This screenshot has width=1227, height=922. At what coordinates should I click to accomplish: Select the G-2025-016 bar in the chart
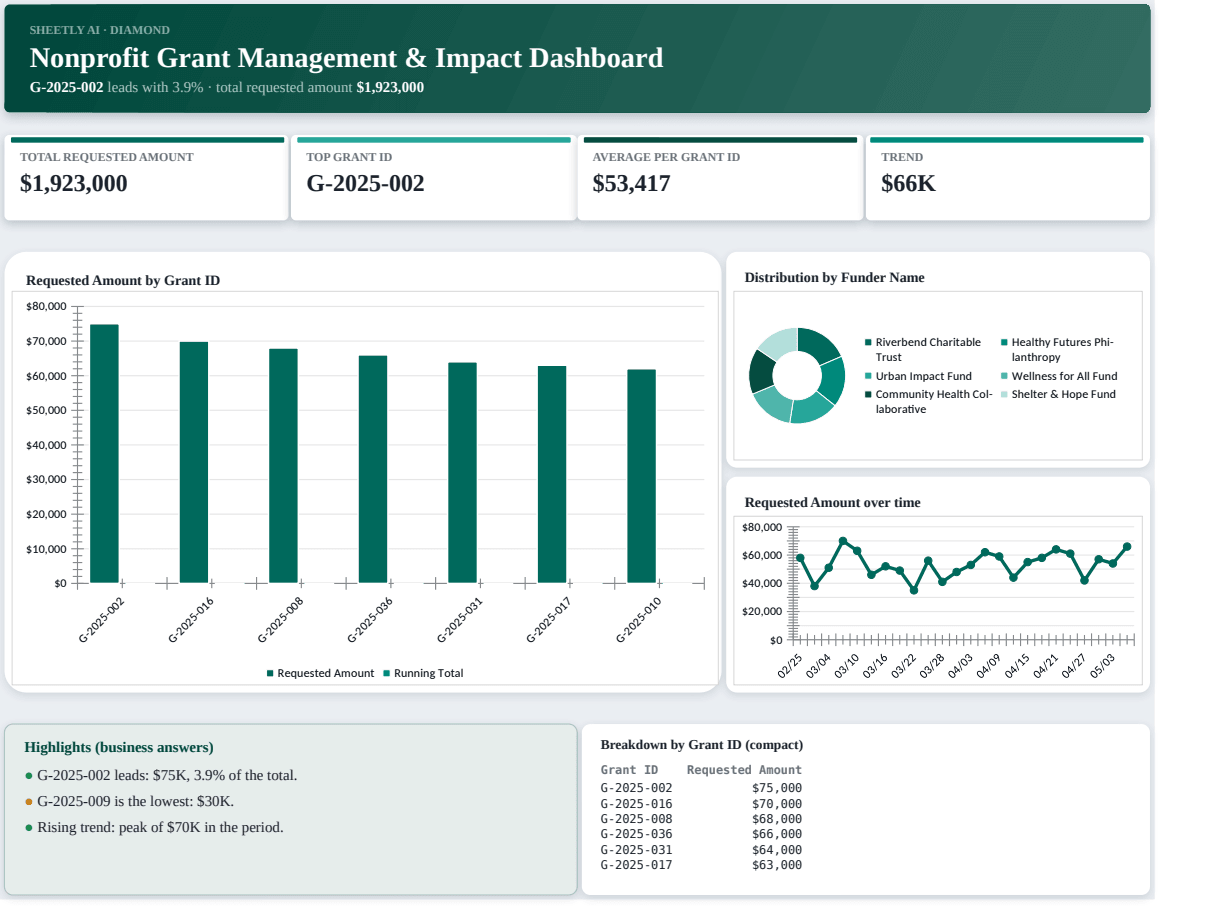194,462
